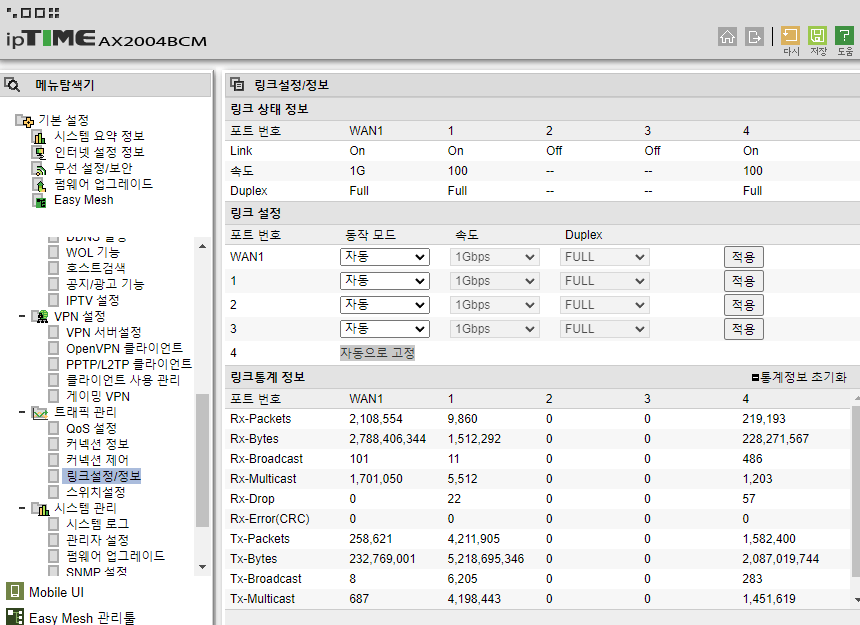
Task: Click 적용 button for port 1 row
Action: point(744,281)
